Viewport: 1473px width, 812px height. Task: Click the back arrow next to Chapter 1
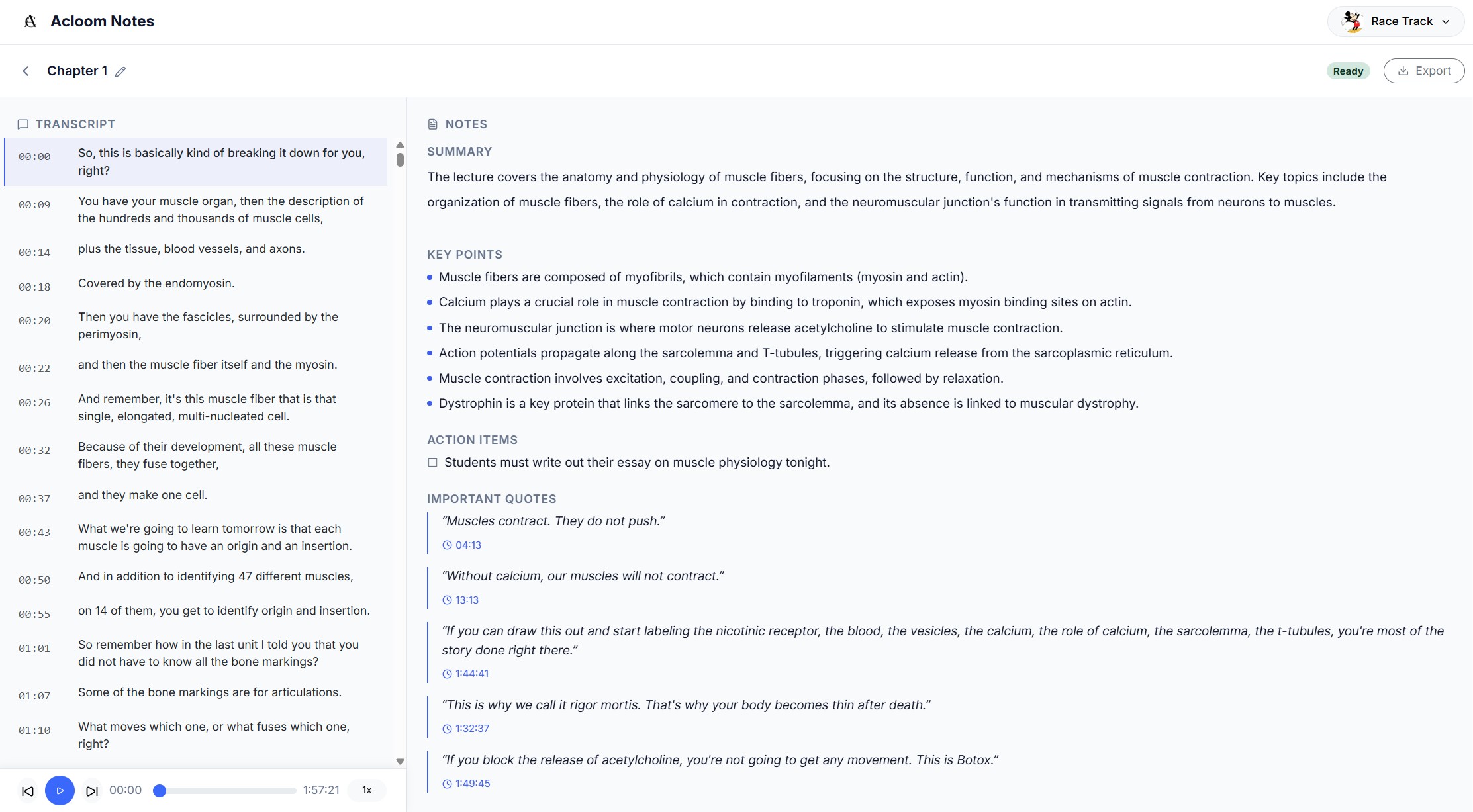pos(25,71)
